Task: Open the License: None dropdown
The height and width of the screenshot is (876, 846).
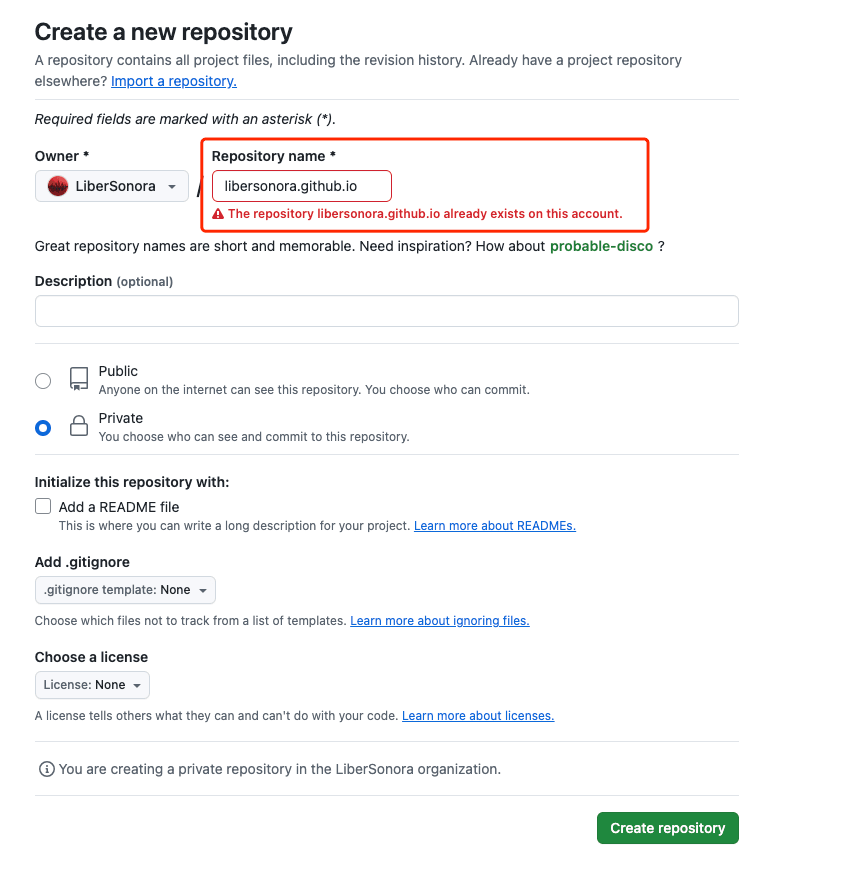Action: coord(92,685)
